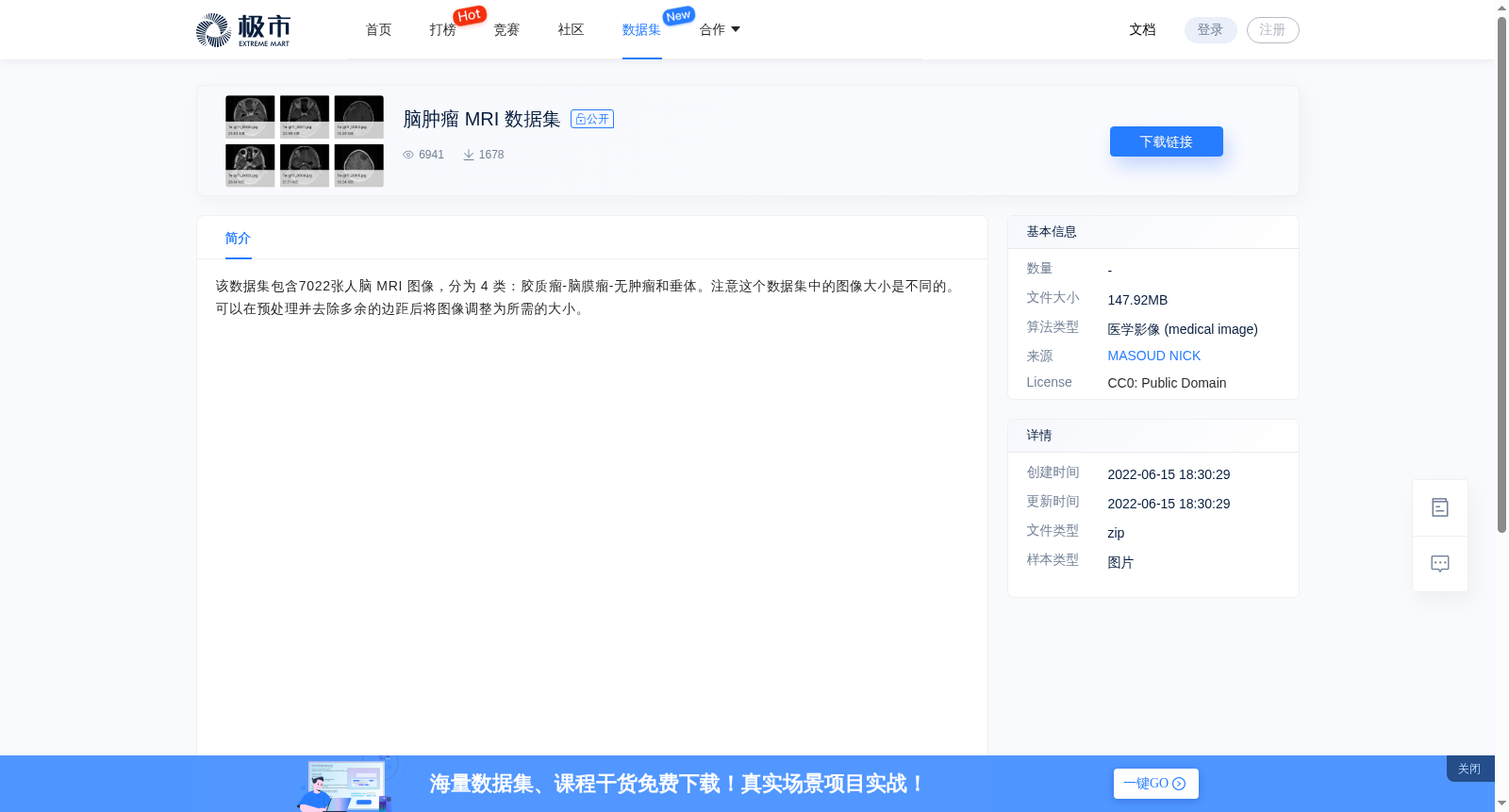This screenshot has width=1509, height=812.
Task: Click the 更新时间 value 2022-06-15 18:30:29
Action: [1169, 504]
